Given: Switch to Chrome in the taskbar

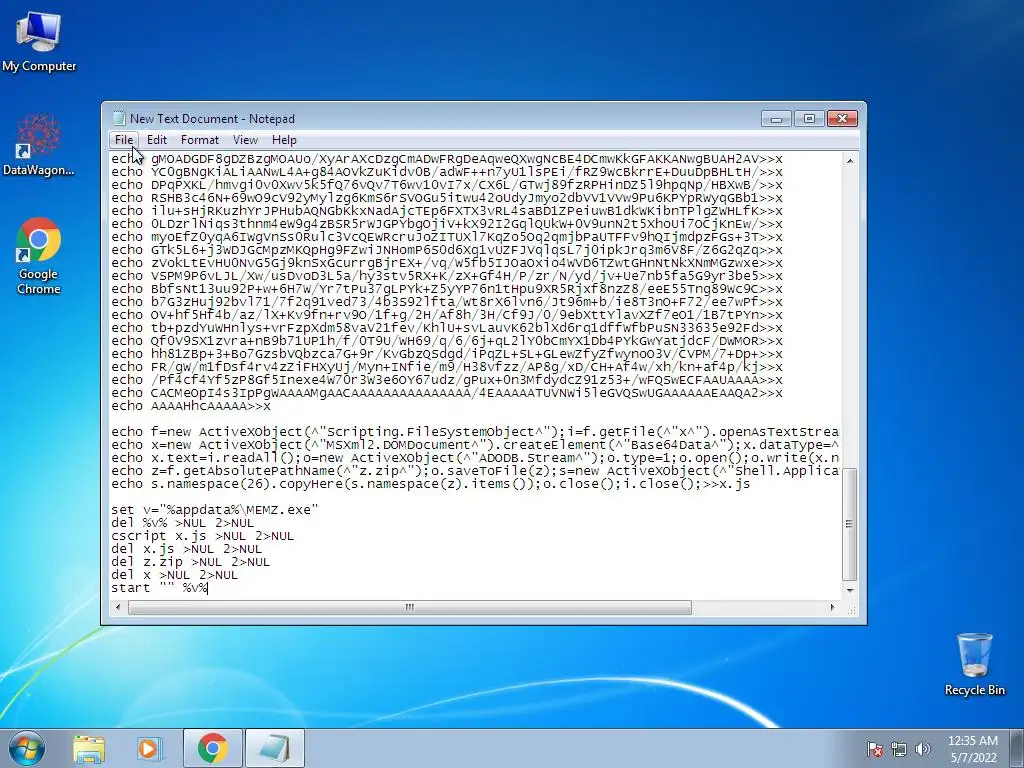Looking at the screenshot, I should point(213,748).
